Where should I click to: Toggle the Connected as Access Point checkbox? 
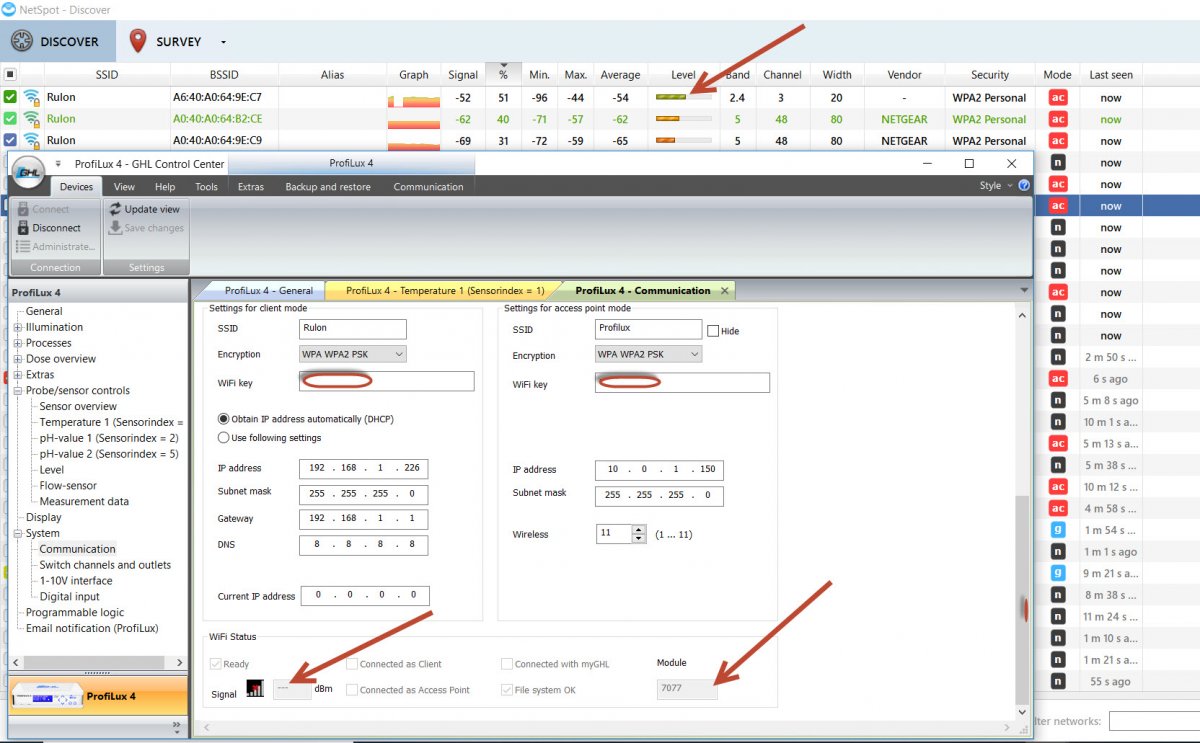[x=352, y=690]
